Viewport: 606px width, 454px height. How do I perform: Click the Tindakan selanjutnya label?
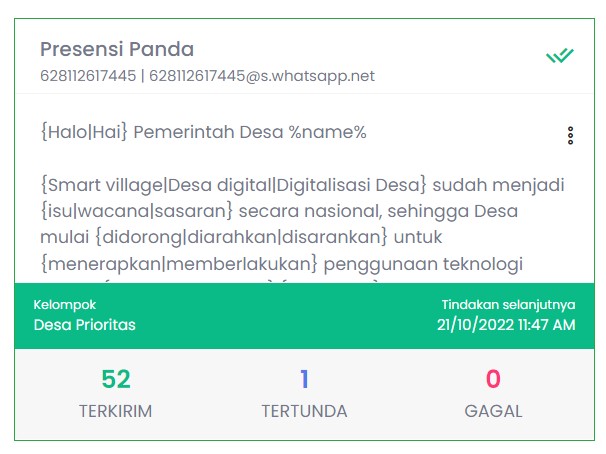point(508,305)
